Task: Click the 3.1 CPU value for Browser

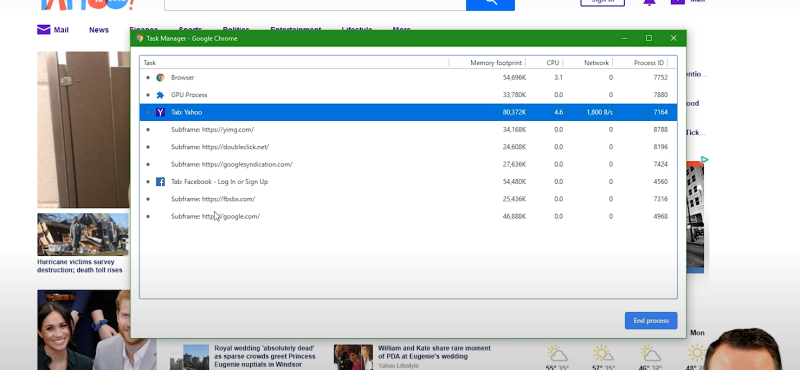Action: coord(558,78)
